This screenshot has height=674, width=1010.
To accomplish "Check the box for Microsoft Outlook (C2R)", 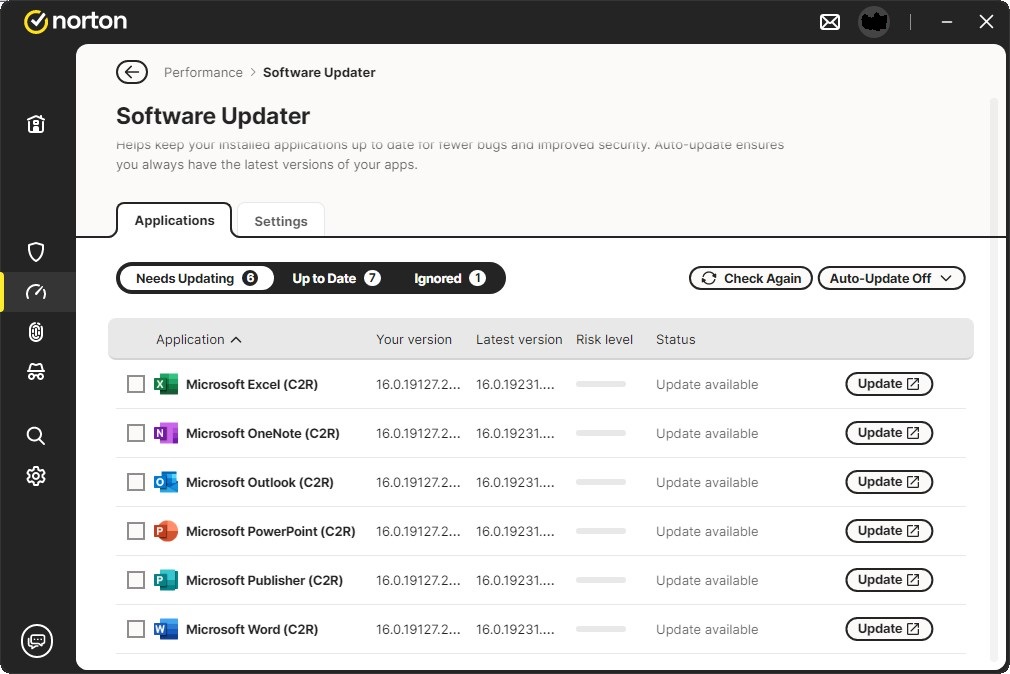I will point(136,482).
